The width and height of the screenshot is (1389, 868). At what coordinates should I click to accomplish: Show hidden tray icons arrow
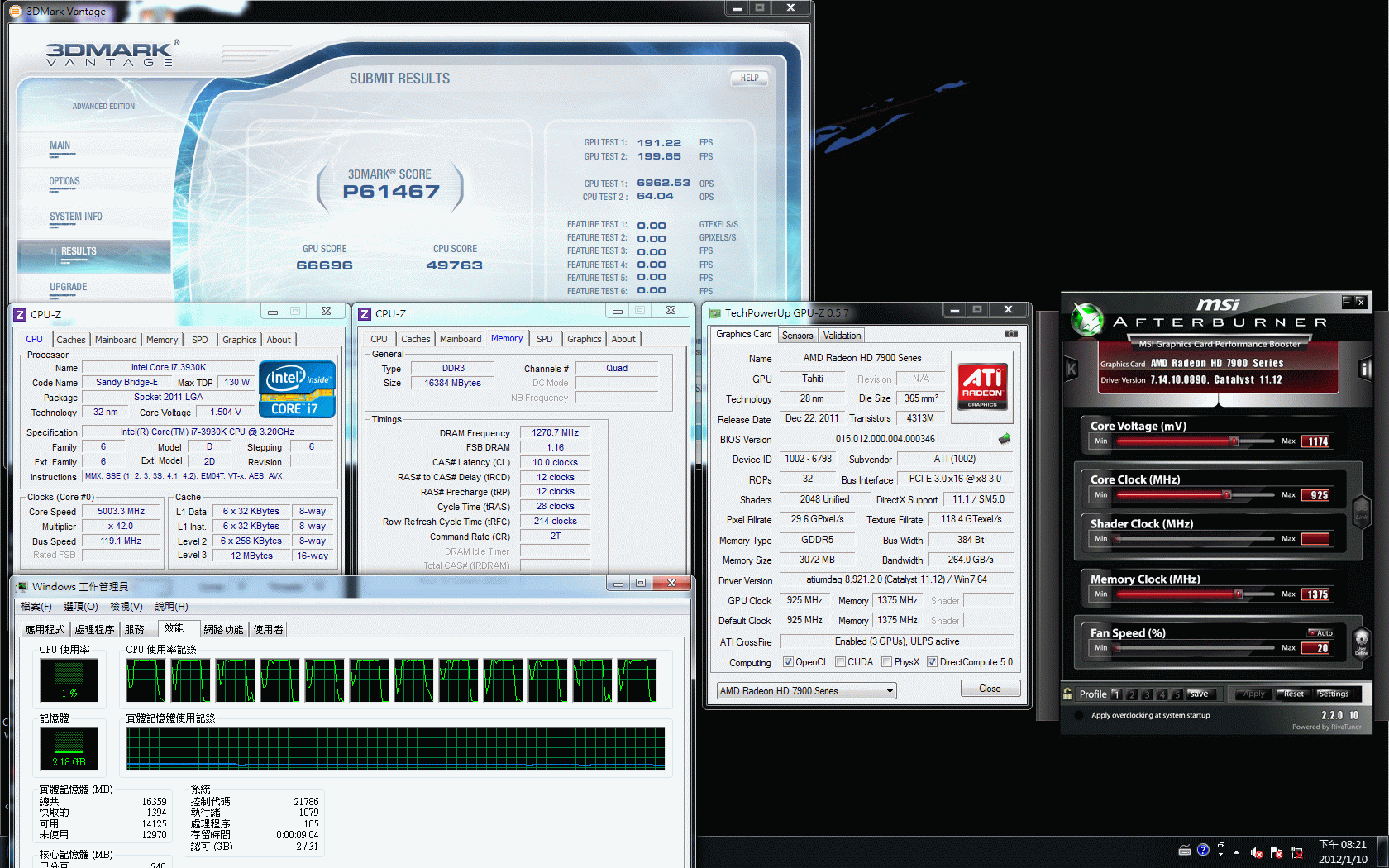tap(1237, 852)
